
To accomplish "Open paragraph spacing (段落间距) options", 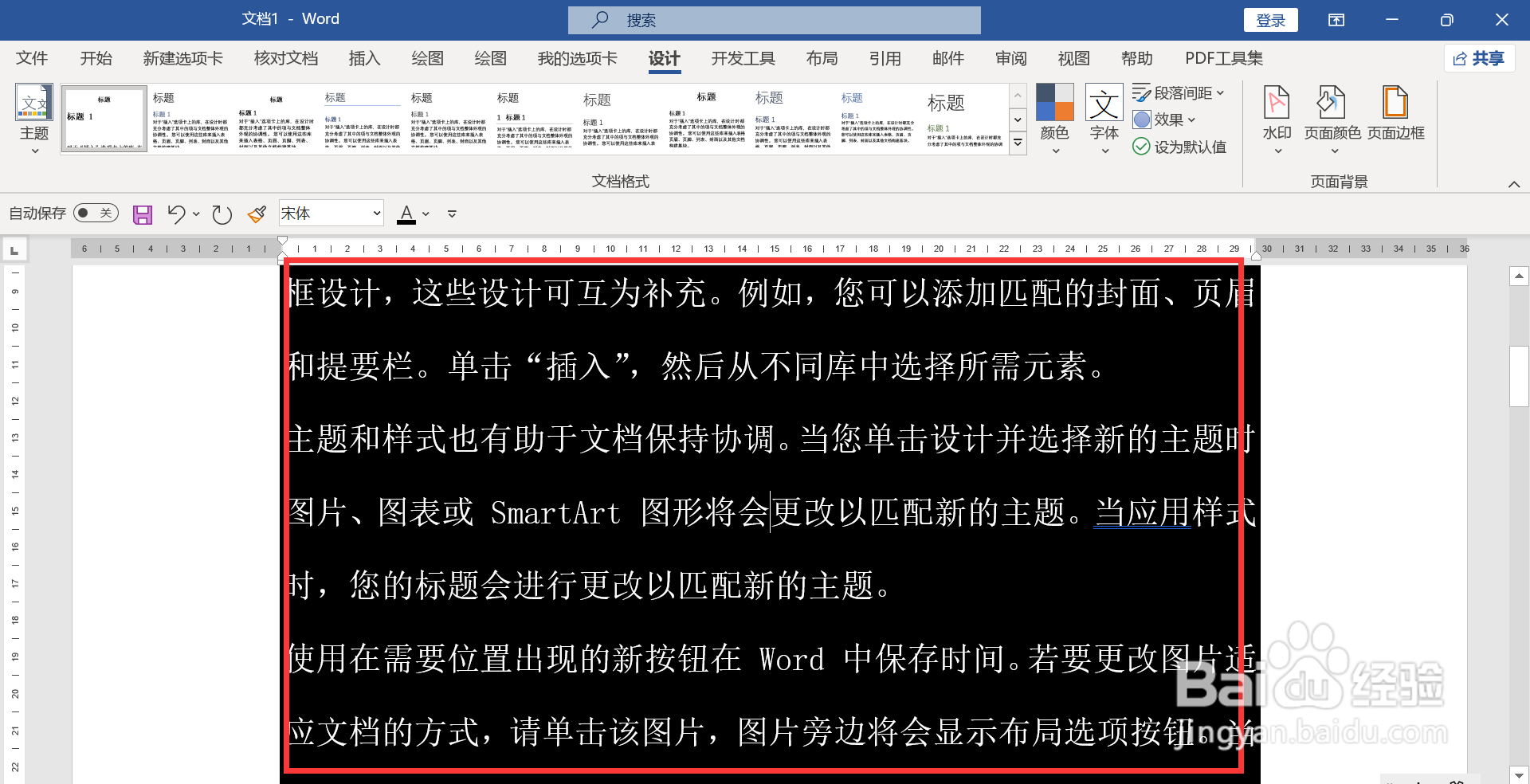I will point(1179,93).
